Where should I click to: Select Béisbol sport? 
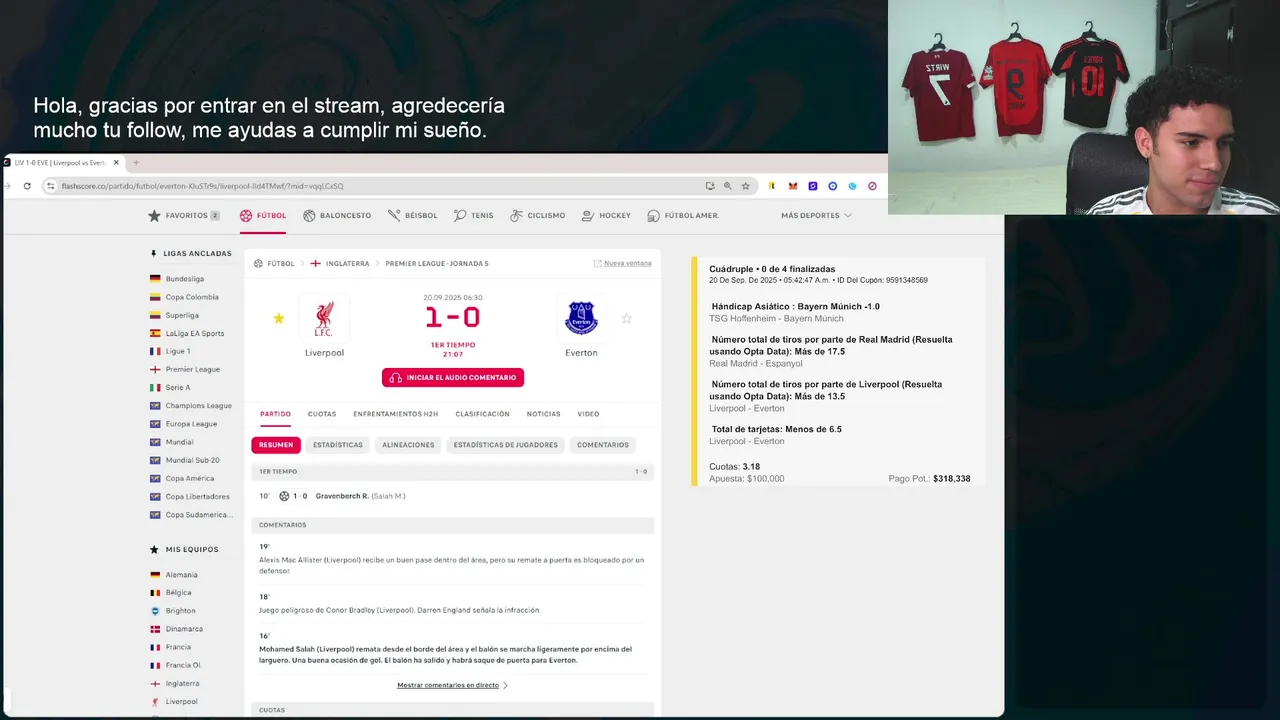point(412,215)
